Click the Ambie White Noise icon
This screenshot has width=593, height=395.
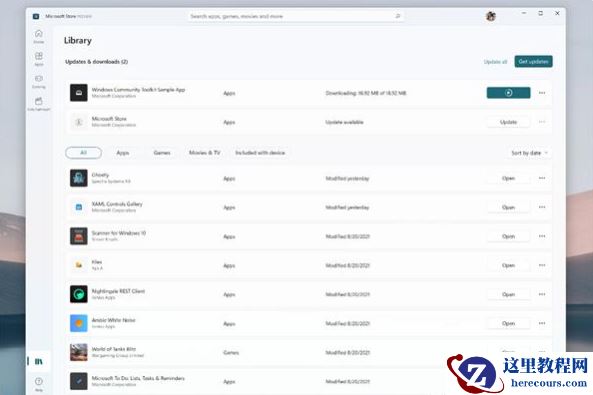pyautogui.click(x=79, y=323)
